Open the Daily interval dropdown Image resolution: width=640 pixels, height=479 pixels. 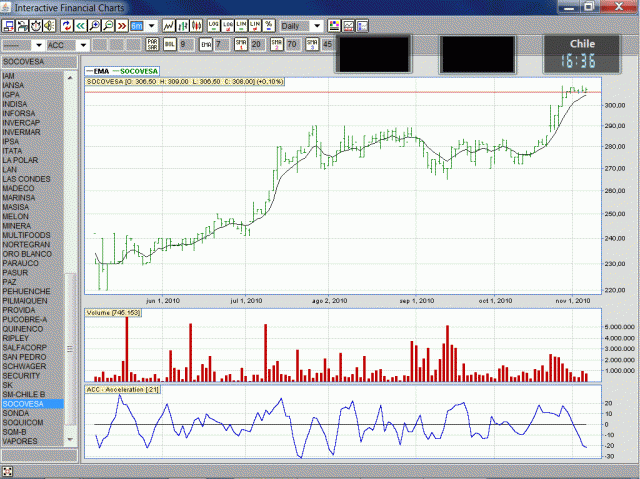[x=300, y=25]
